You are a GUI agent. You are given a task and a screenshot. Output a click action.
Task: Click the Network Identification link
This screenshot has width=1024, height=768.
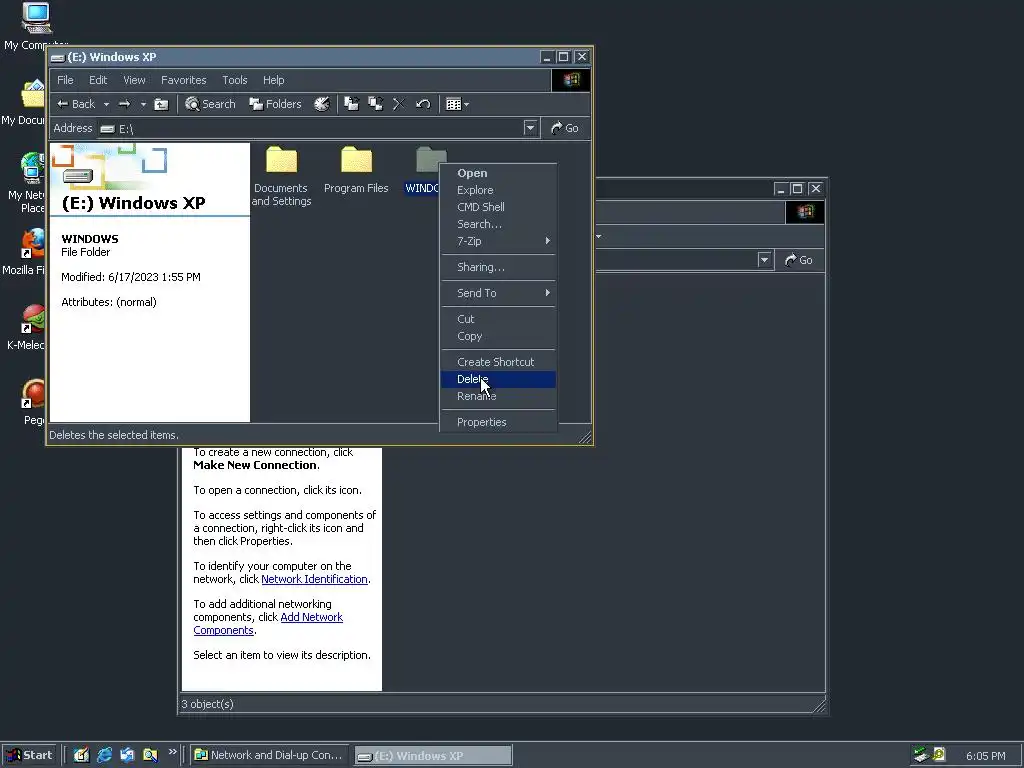point(314,579)
